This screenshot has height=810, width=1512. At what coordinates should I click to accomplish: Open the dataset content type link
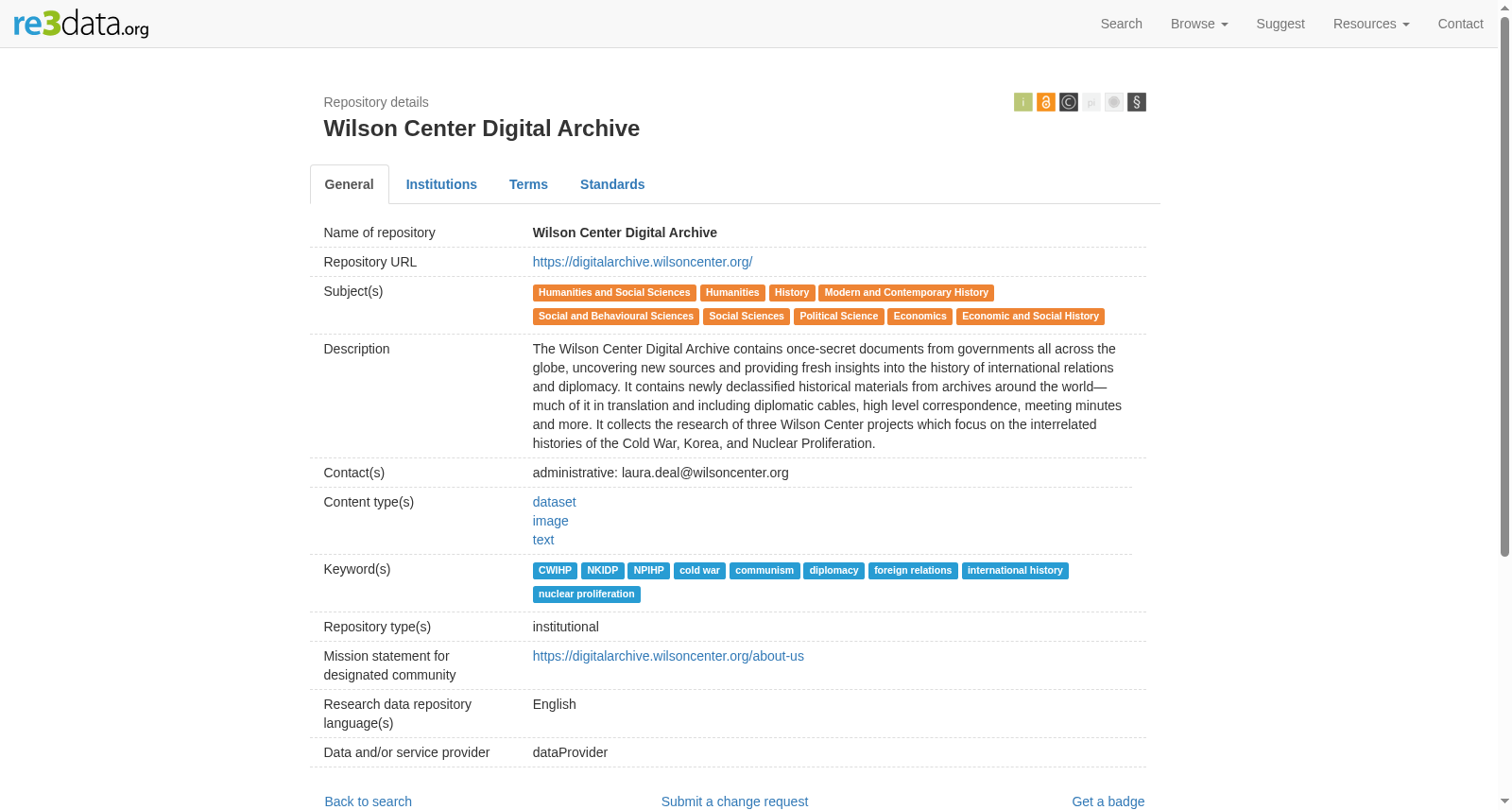(x=554, y=502)
